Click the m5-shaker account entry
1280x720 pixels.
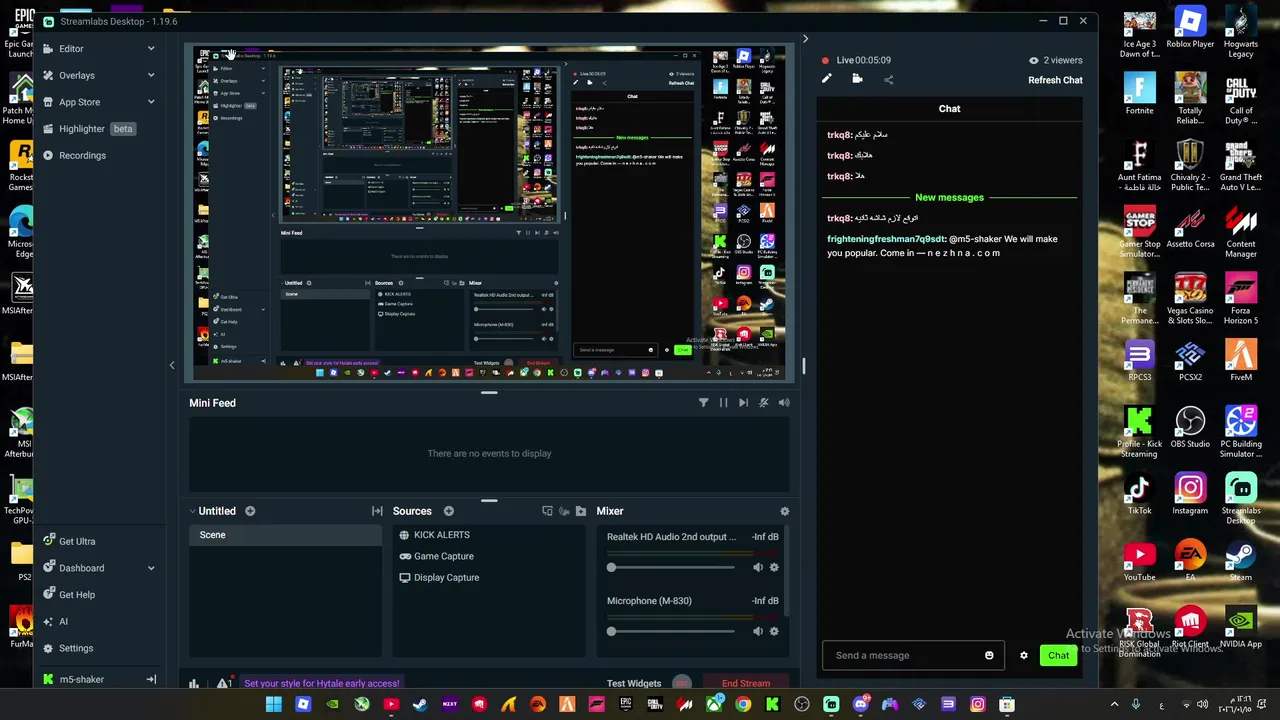pos(81,679)
